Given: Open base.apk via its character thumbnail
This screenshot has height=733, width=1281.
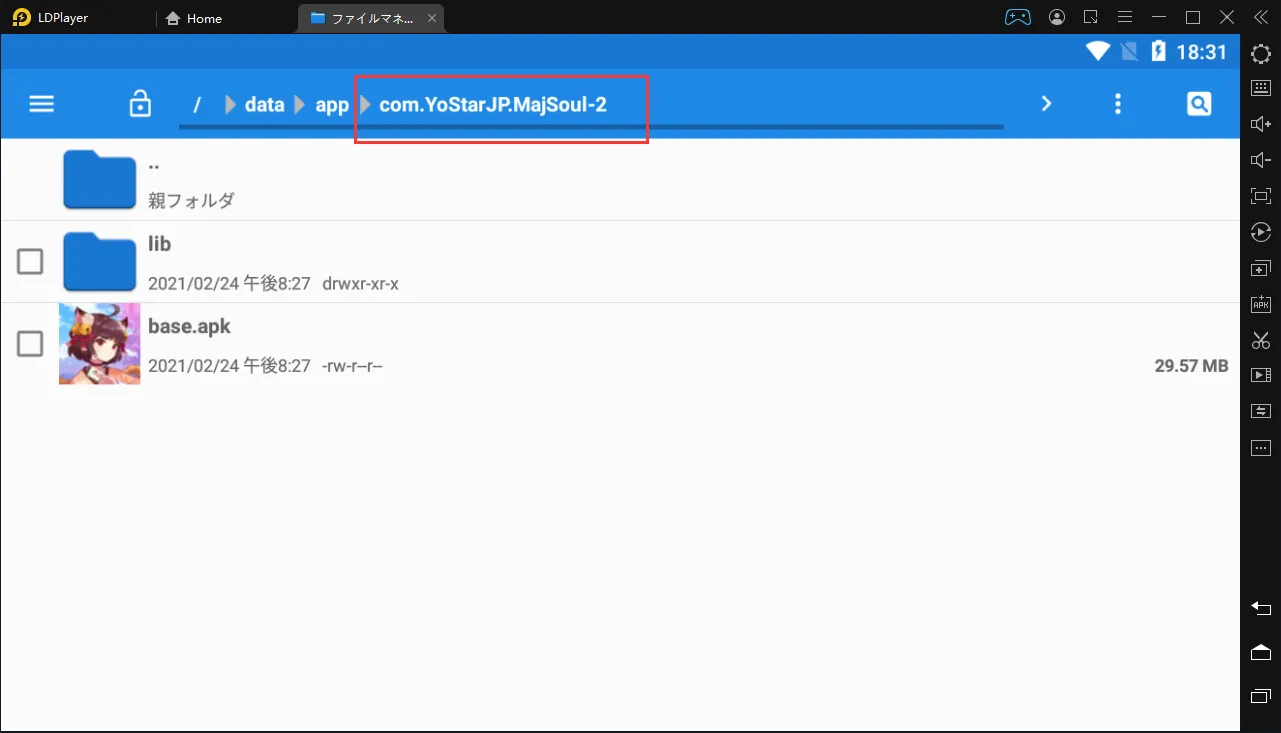Looking at the screenshot, I should coord(99,344).
